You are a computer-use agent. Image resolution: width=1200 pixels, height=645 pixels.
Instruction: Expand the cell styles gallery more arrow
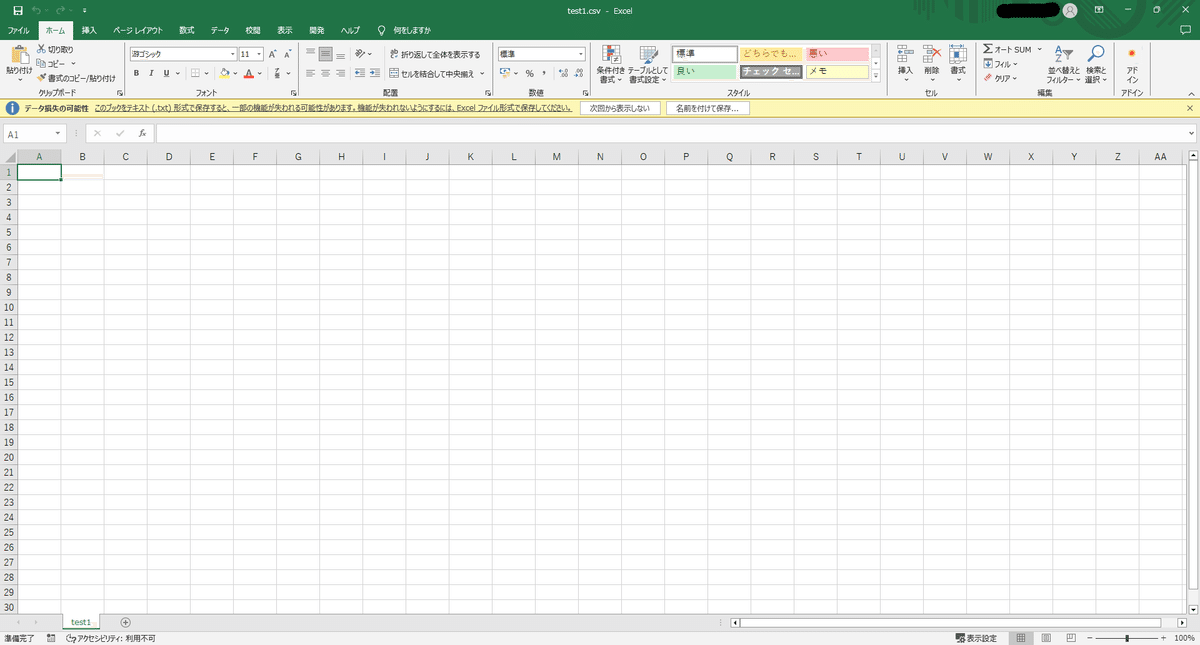click(877, 75)
